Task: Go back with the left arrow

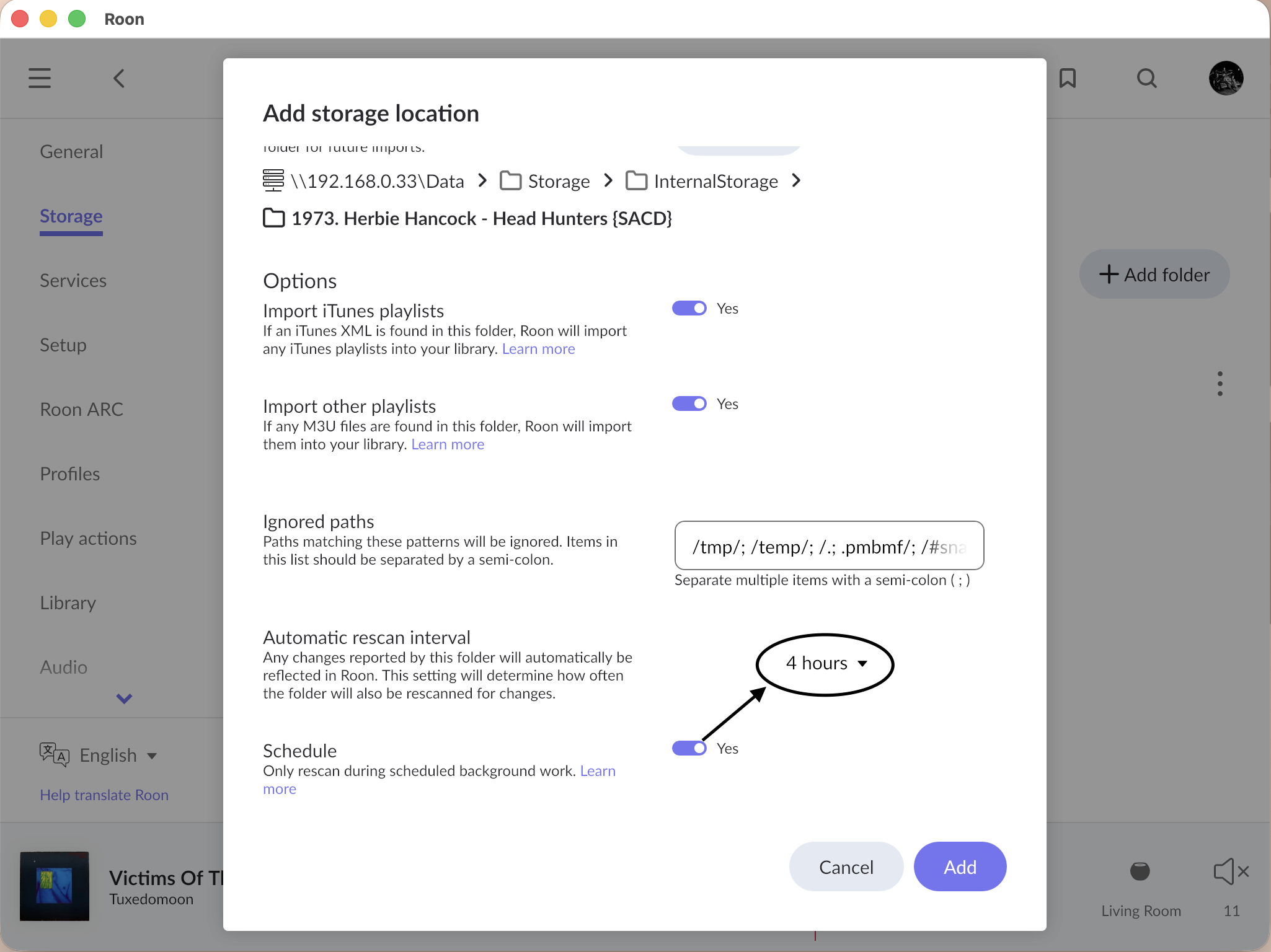Action: pyautogui.click(x=119, y=78)
